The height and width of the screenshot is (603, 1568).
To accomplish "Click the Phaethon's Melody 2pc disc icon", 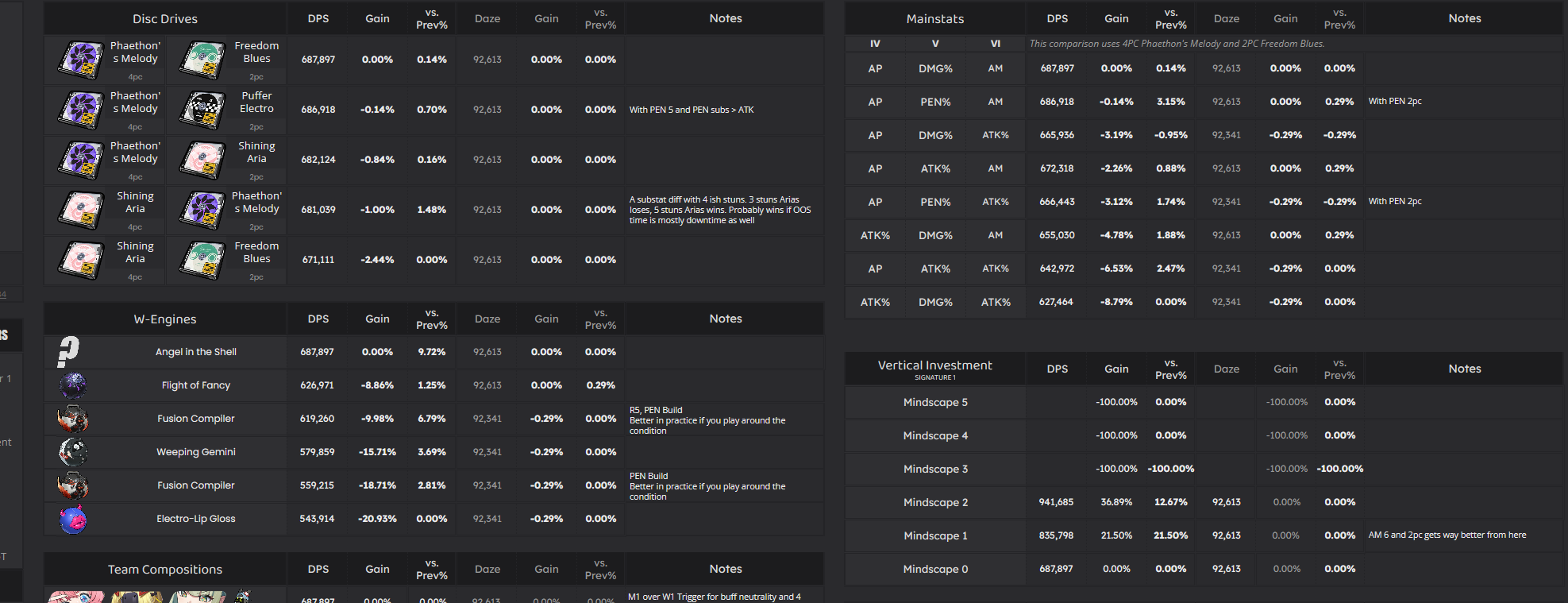I will (202, 210).
